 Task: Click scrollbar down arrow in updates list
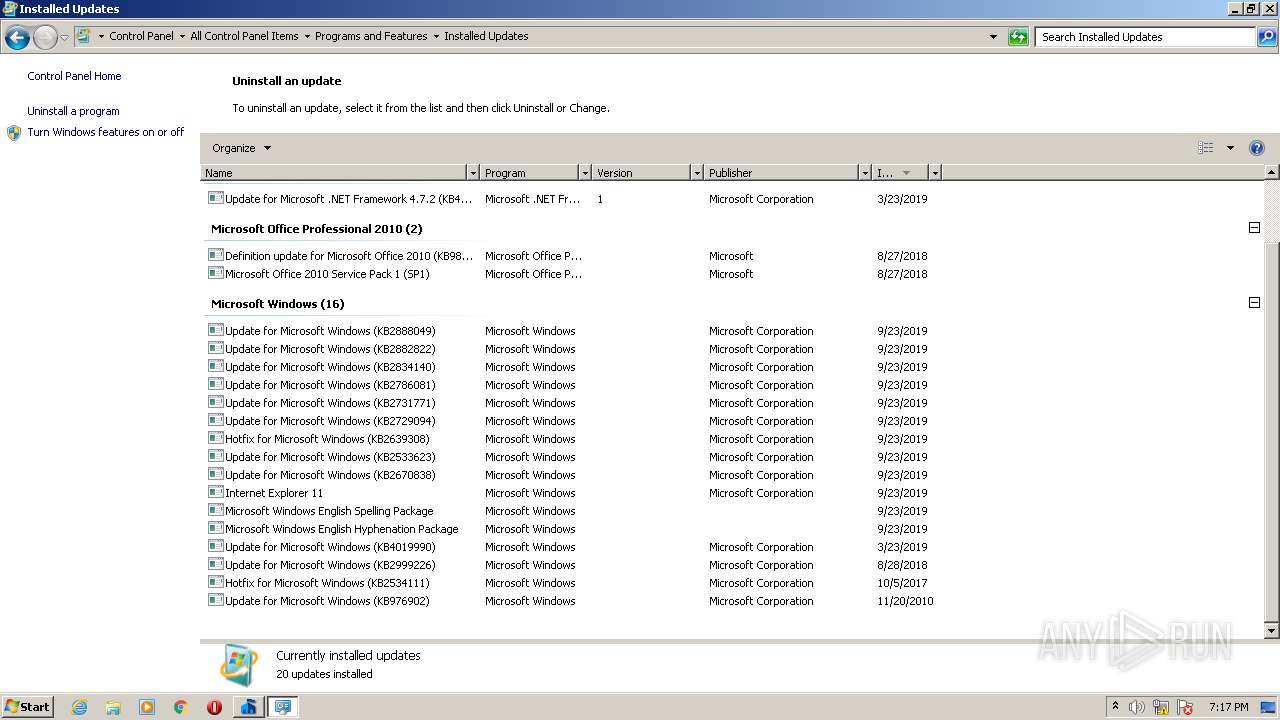[1272, 631]
